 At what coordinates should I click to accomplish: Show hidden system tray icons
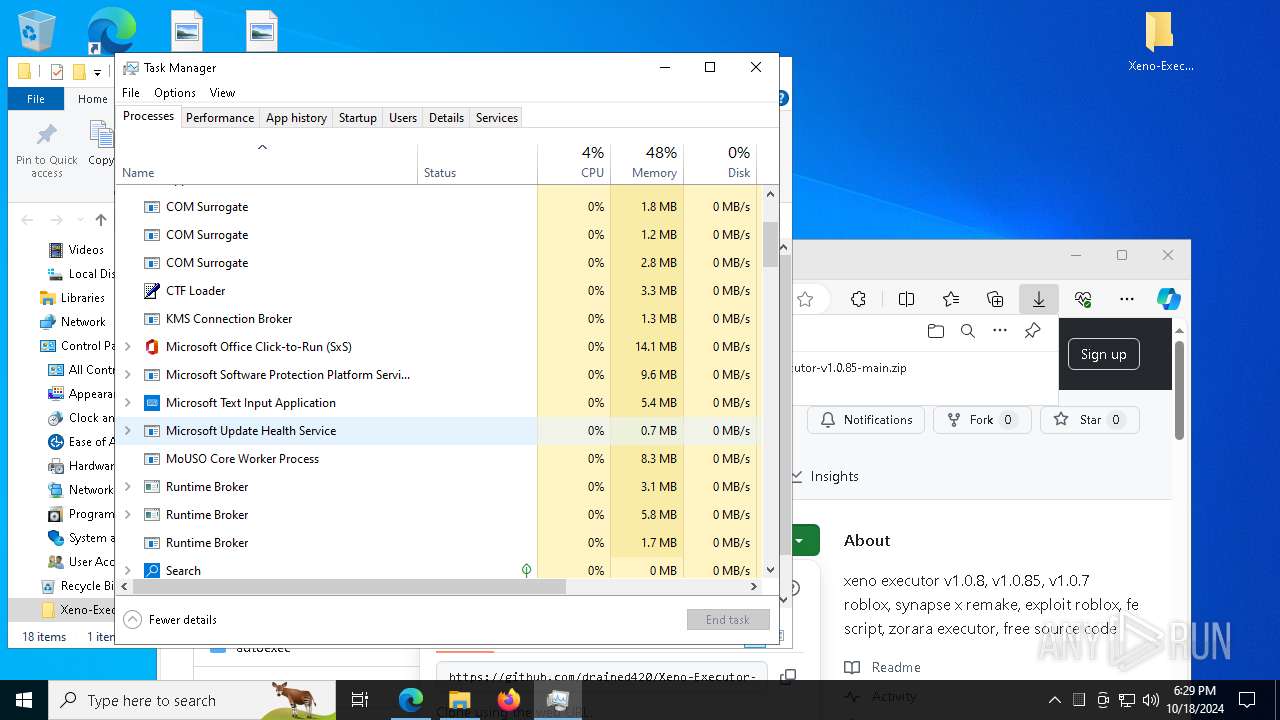pyautogui.click(x=1054, y=700)
